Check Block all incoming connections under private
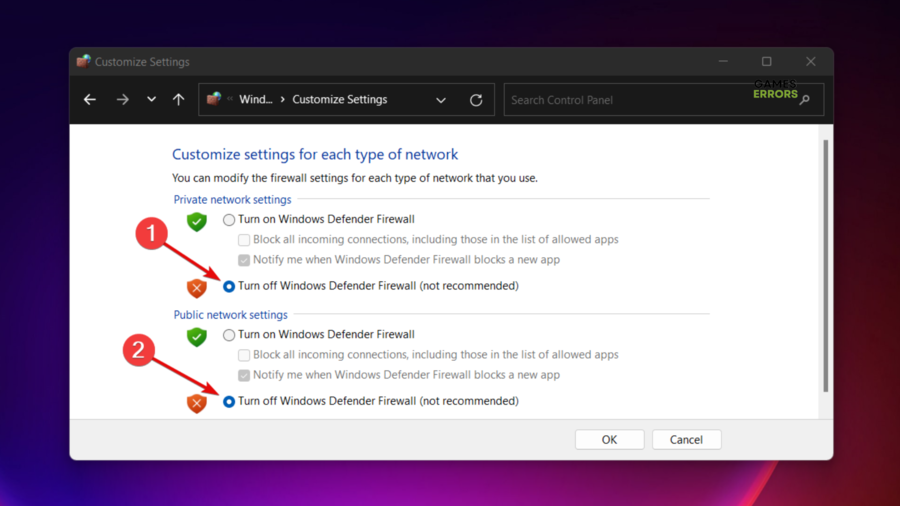Viewport: 900px width, 506px height. coord(244,240)
